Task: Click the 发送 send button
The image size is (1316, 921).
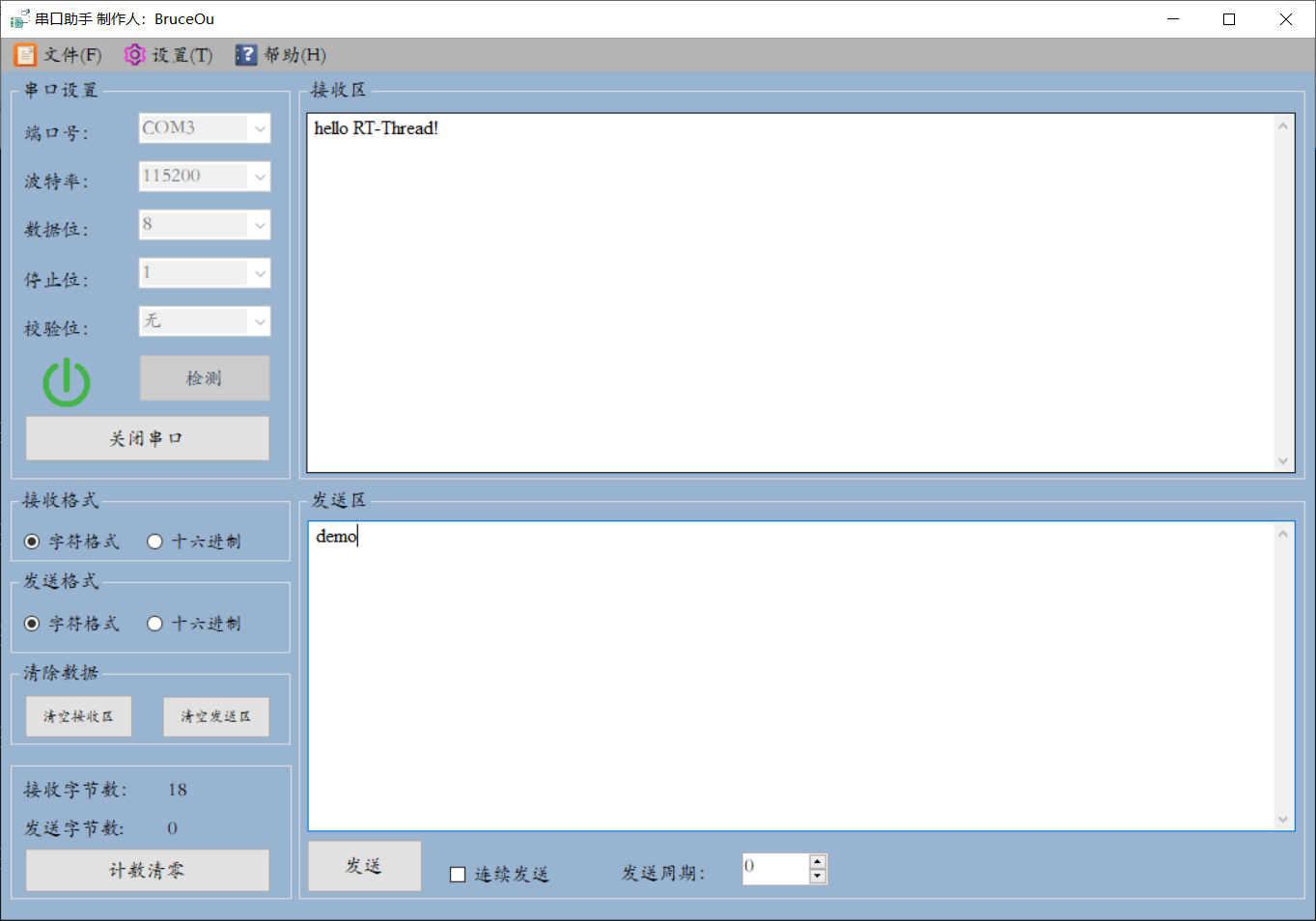Action: pyautogui.click(x=365, y=866)
